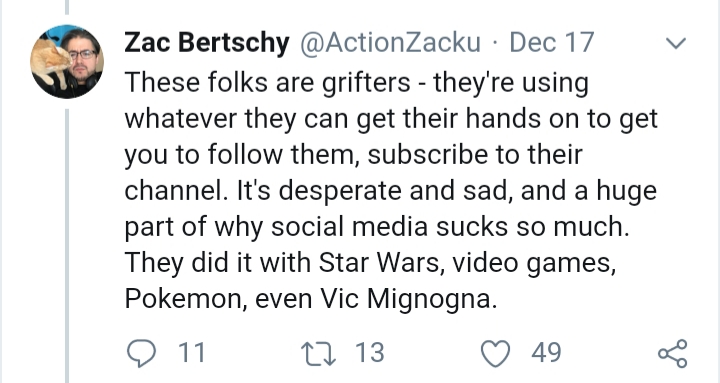This screenshot has width=720, height=383.
Task: Open the share icon options
Action: click(673, 353)
